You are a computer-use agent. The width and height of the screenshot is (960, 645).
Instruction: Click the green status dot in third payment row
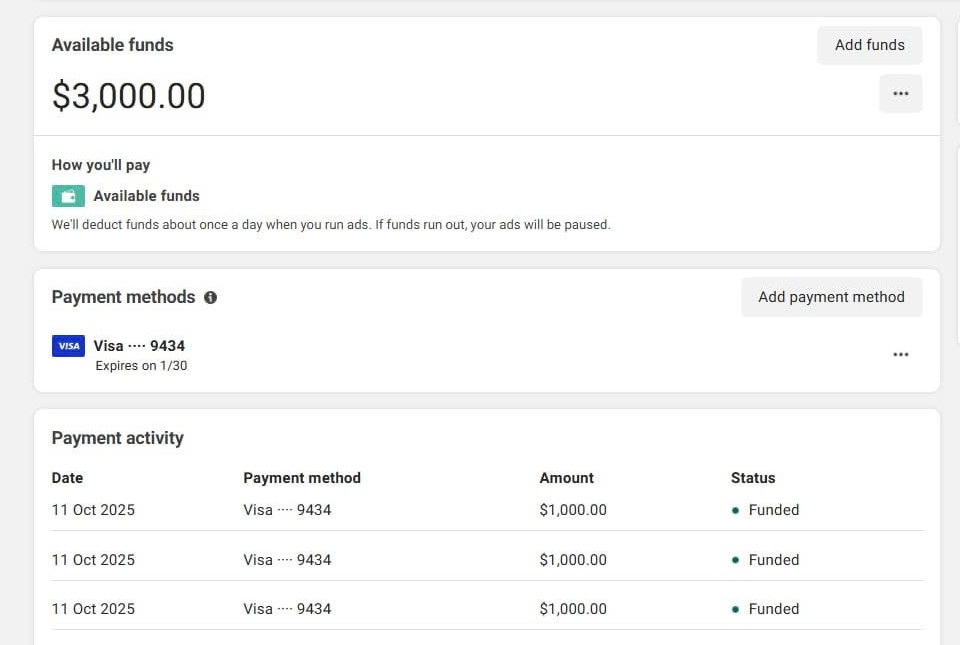736,609
